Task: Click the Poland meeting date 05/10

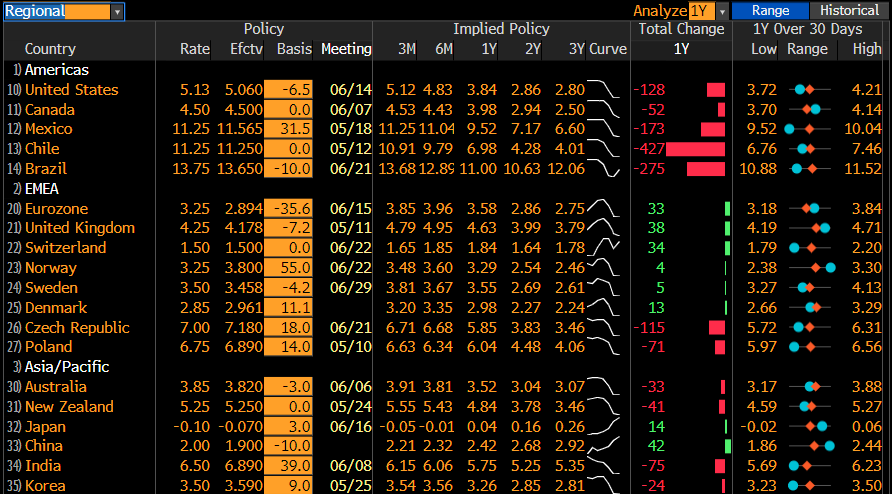Action: pyautogui.click(x=350, y=347)
